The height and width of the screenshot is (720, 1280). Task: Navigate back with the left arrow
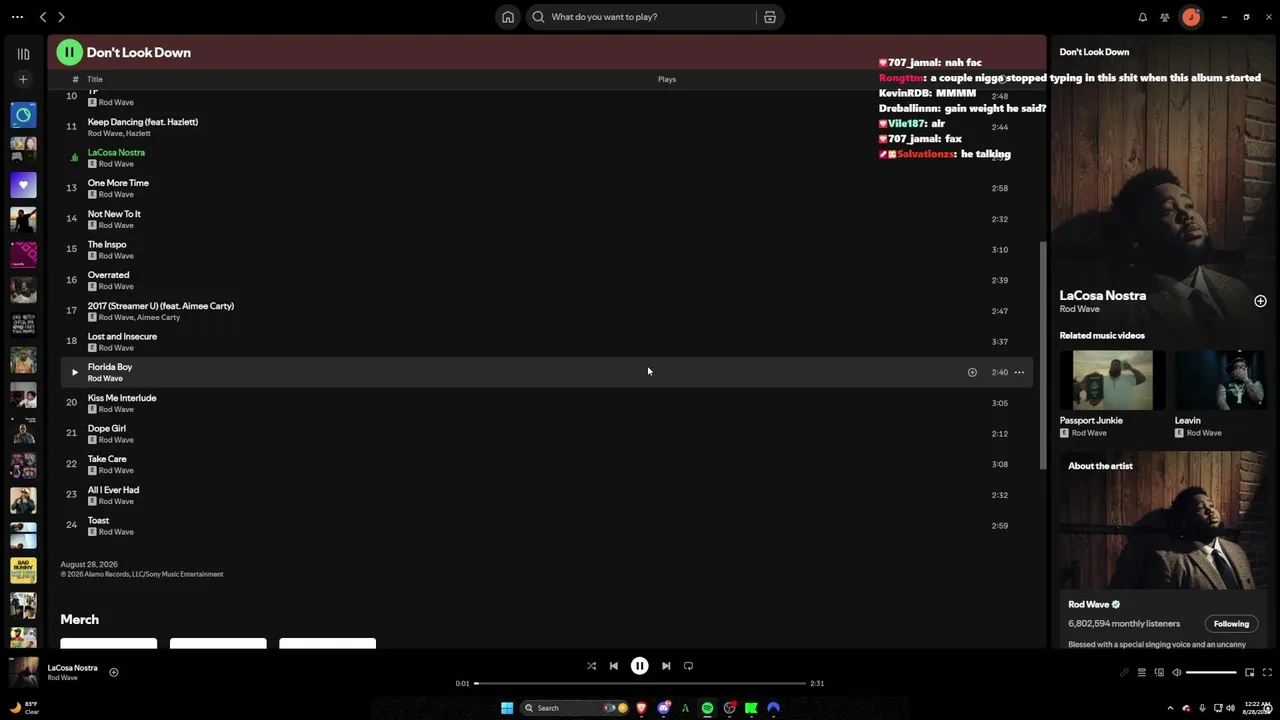click(43, 17)
